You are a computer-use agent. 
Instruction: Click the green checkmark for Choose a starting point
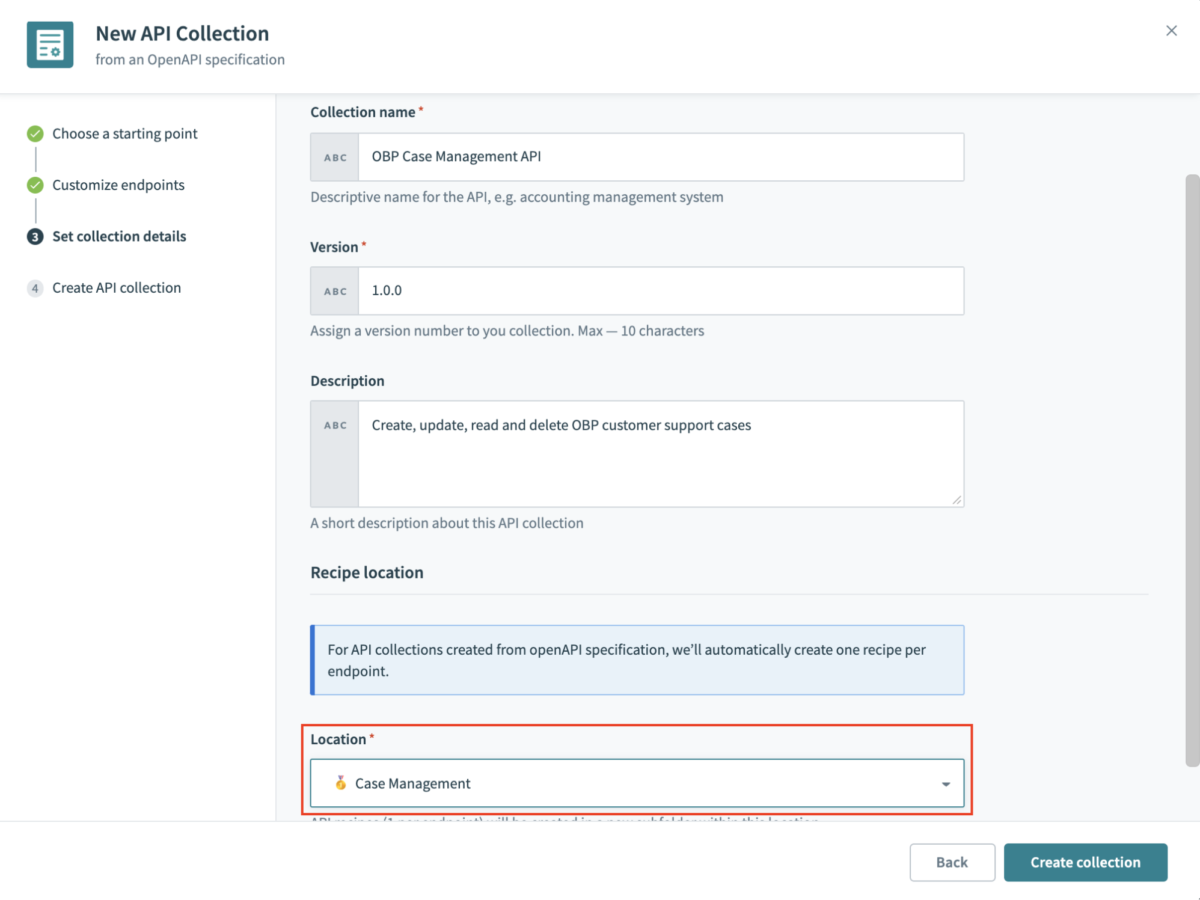tap(33, 133)
